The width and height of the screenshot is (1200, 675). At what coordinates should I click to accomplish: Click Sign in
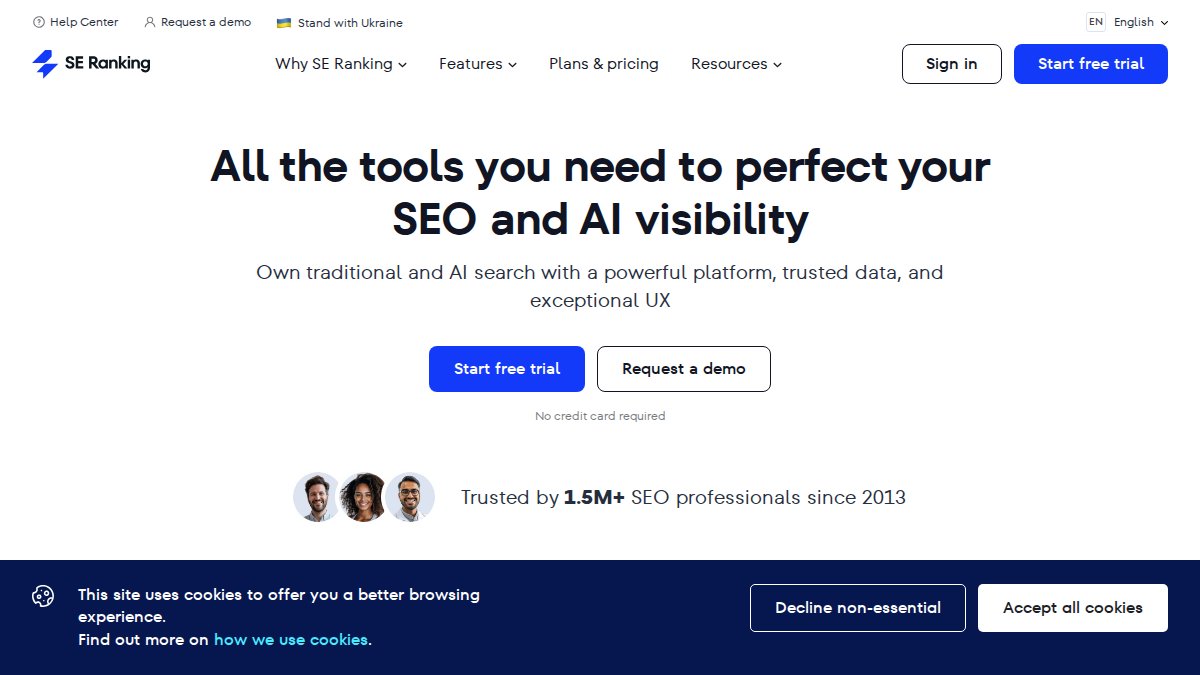(x=951, y=63)
